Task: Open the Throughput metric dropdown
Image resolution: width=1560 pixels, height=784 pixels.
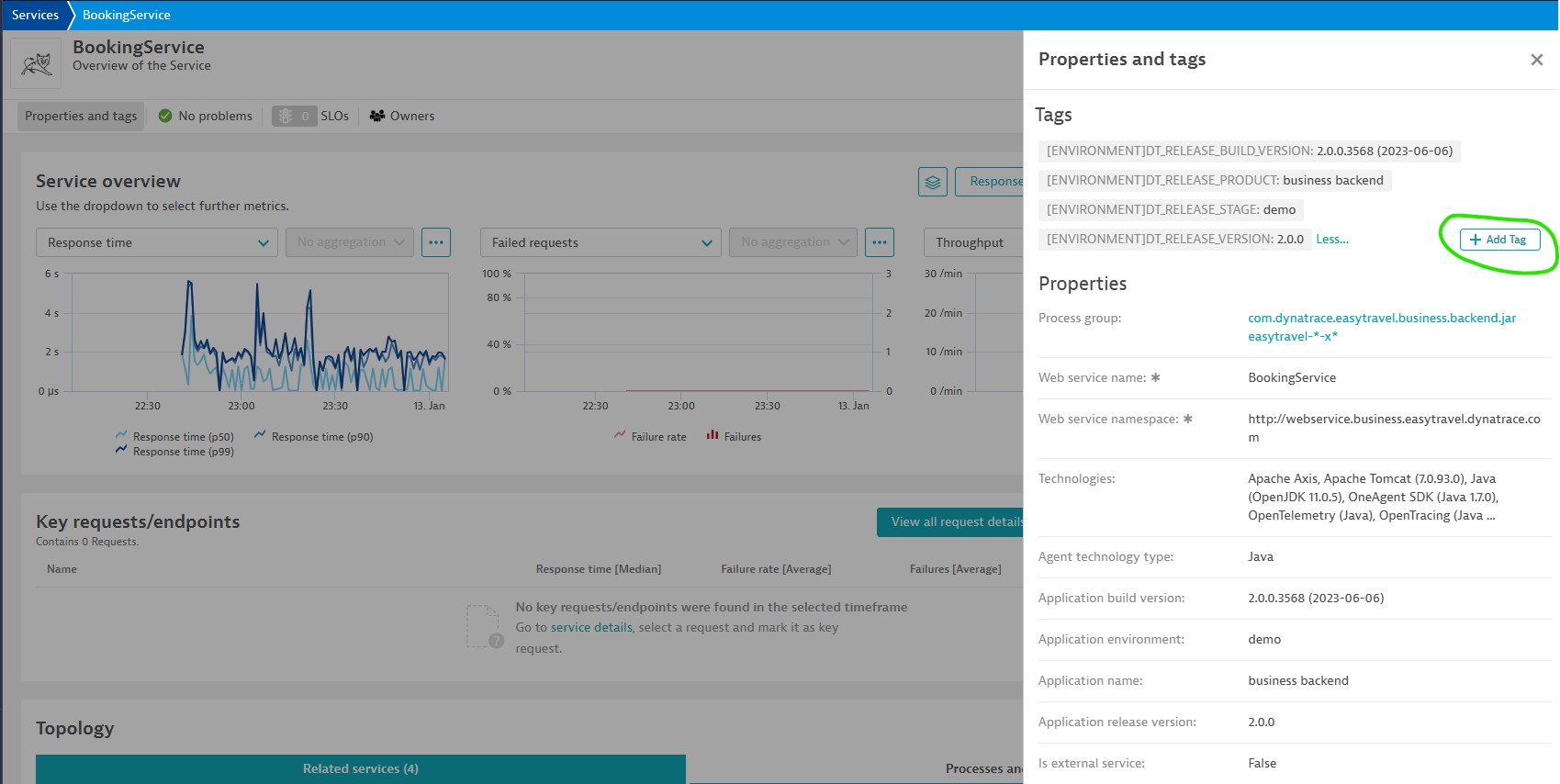Action: pyautogui.click(x=973, y=242)
